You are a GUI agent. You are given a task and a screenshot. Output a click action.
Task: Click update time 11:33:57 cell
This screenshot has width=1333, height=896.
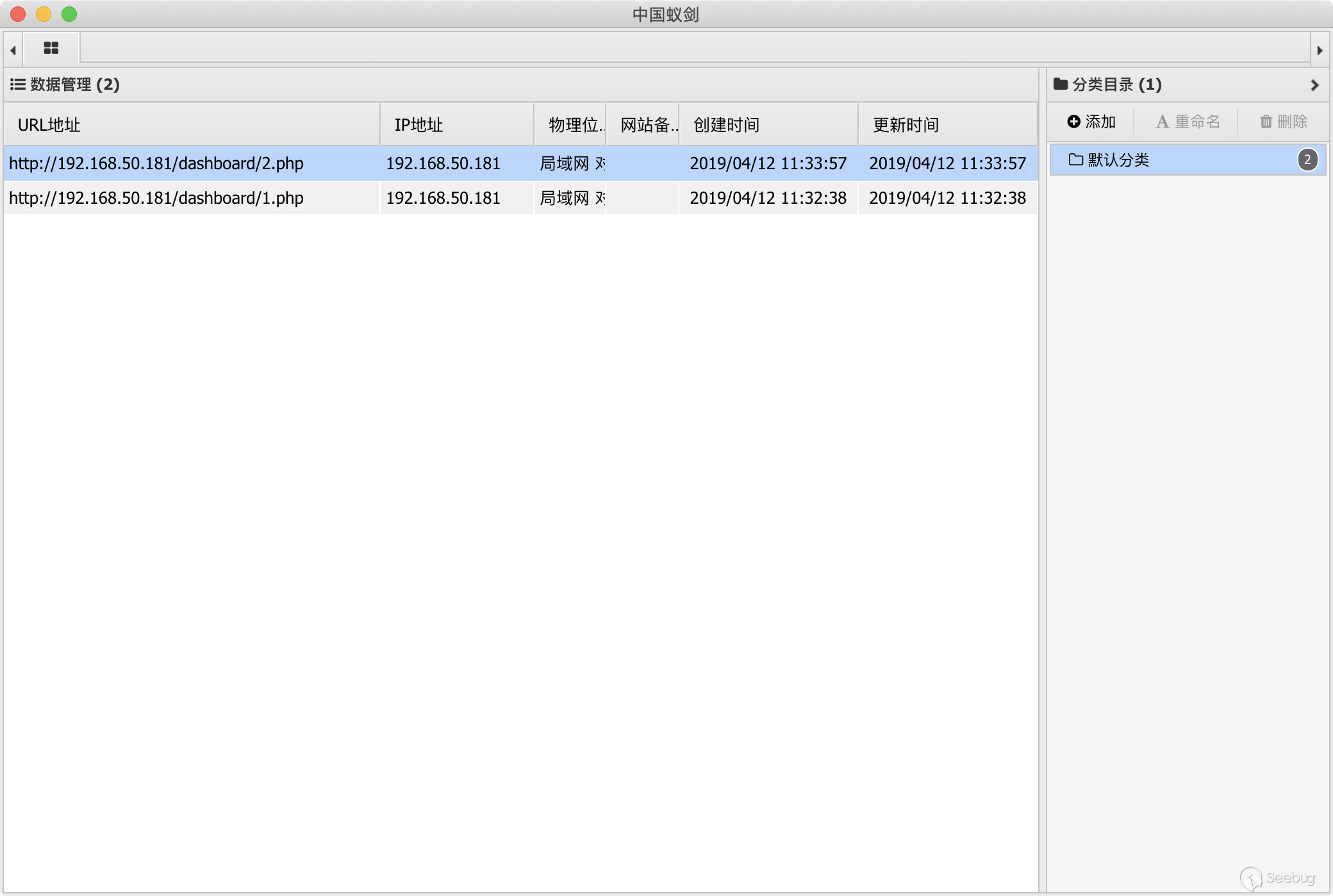click(x=948, y=163)
